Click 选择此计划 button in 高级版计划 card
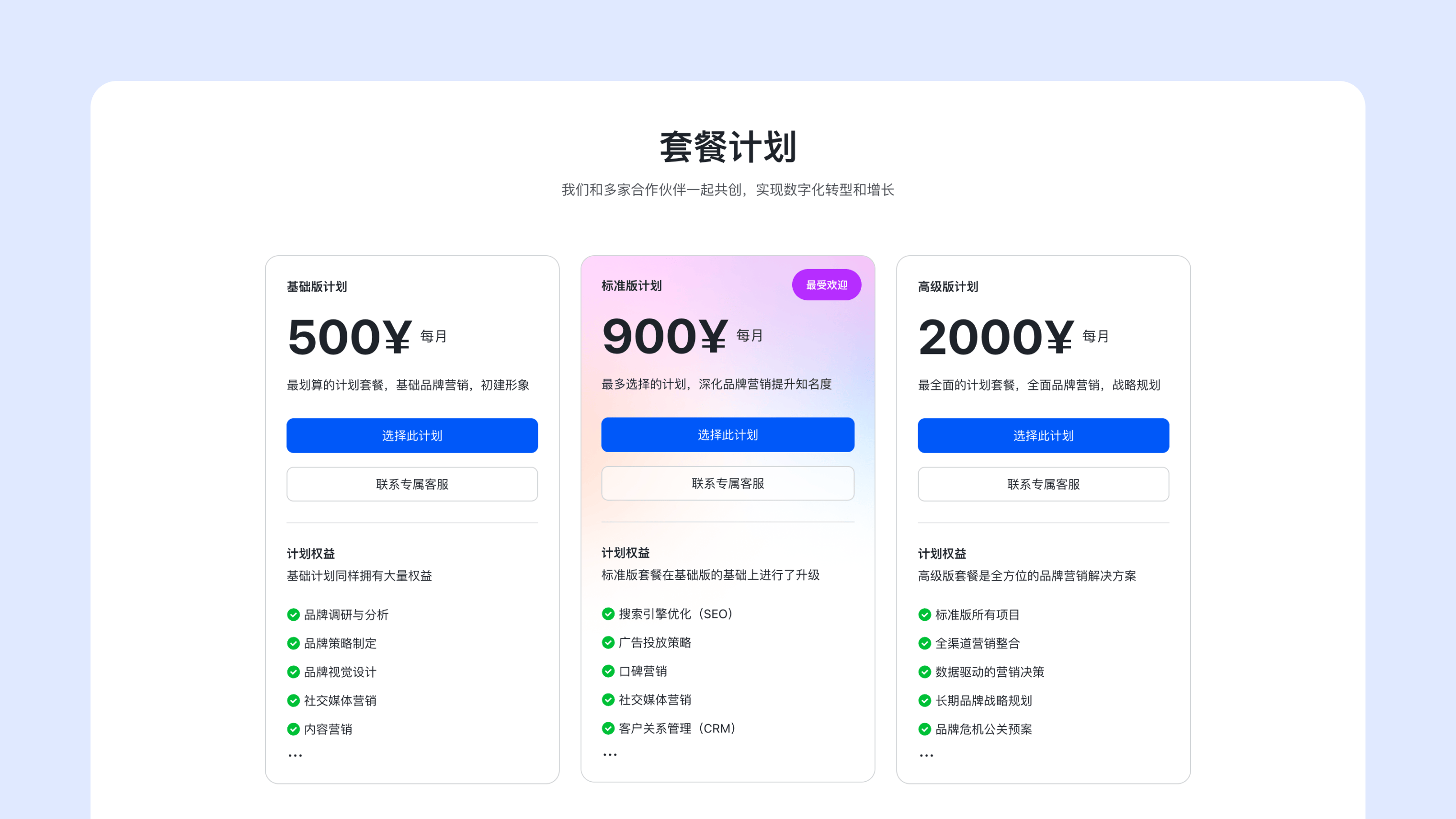1456x819 pixels. (1044, 435)
